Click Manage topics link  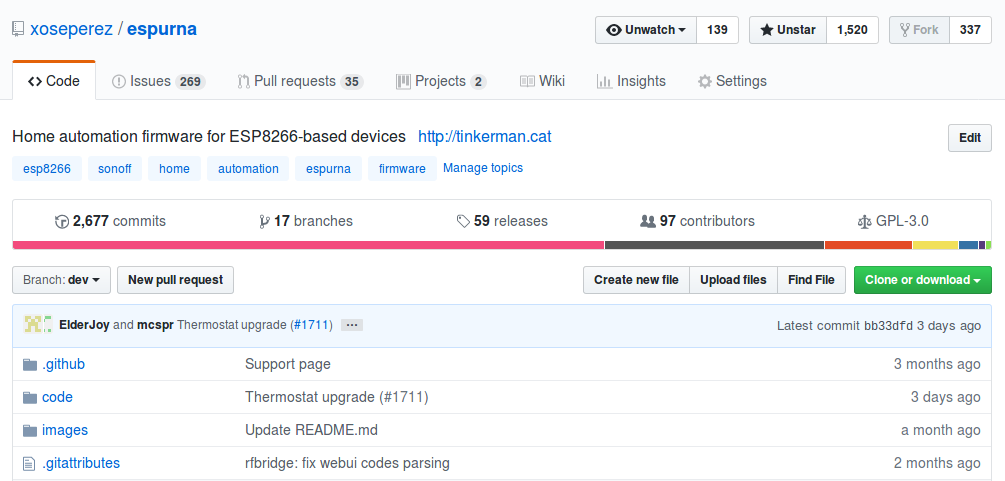(x=483, y=168)
